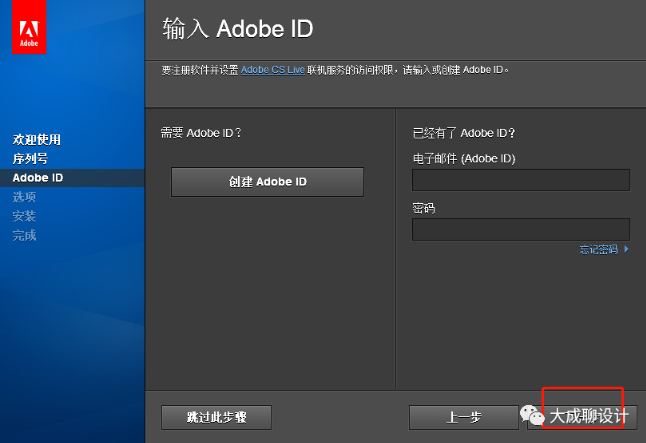The width and height of the screenshot is (646, 443).
Task: Select the highlighted Adobe ID step
Action: pos(38,178)
